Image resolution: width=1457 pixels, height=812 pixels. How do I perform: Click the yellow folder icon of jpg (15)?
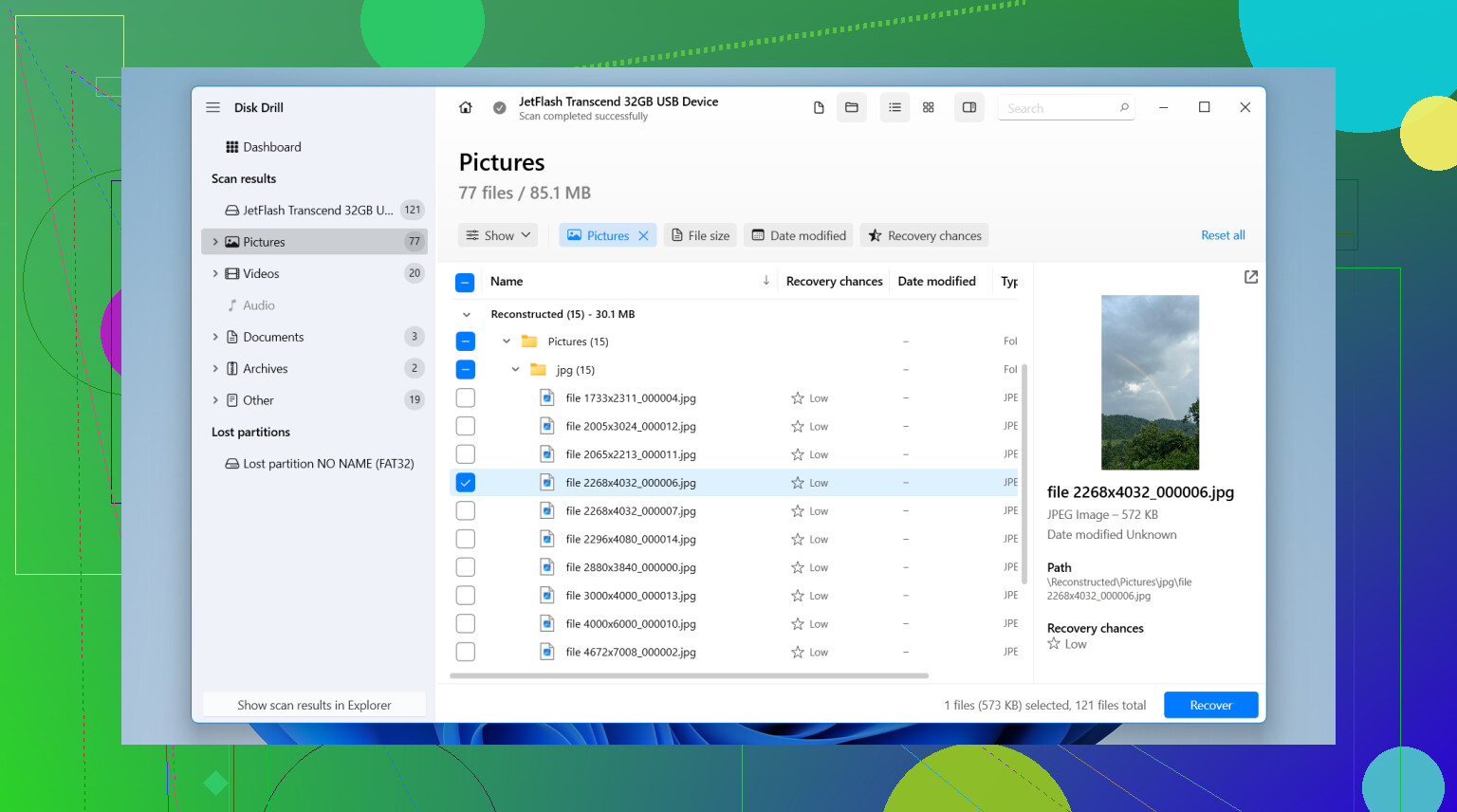538,370
